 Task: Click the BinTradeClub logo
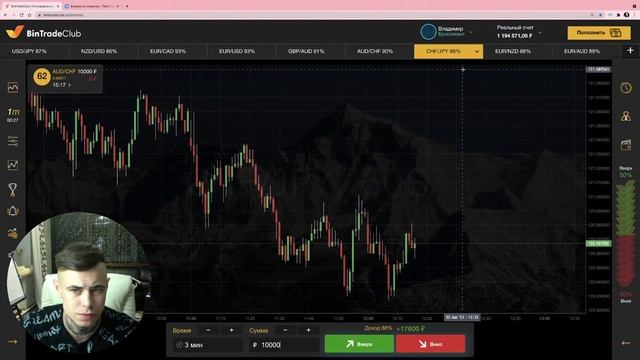[x=44, y=33]
